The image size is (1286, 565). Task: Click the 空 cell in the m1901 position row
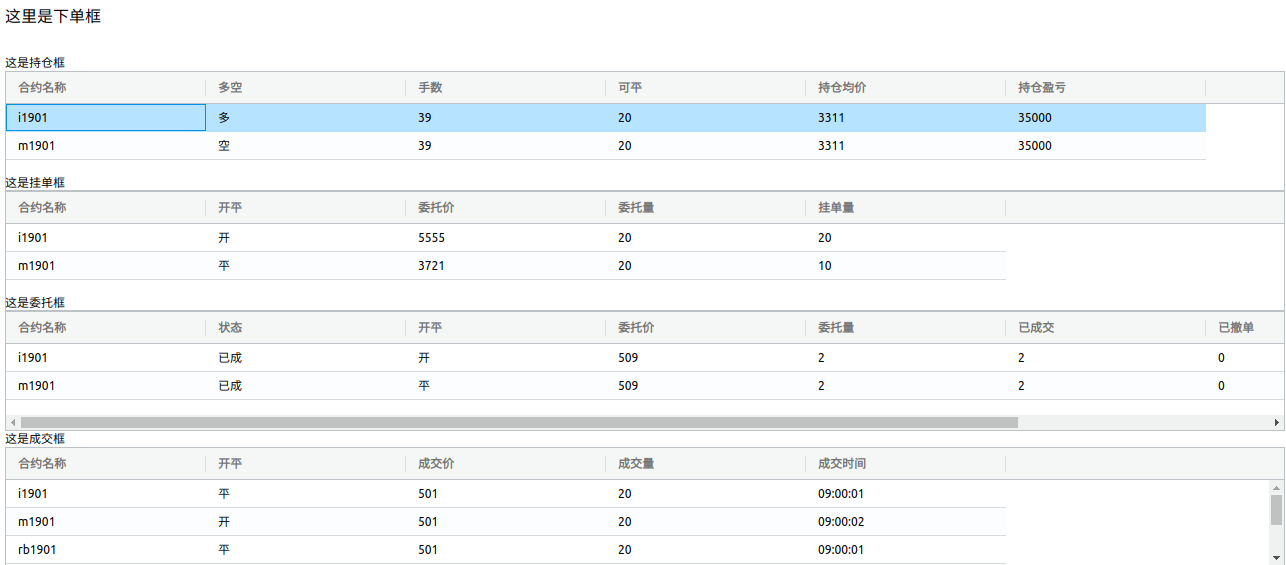click(x=306, y=146)
